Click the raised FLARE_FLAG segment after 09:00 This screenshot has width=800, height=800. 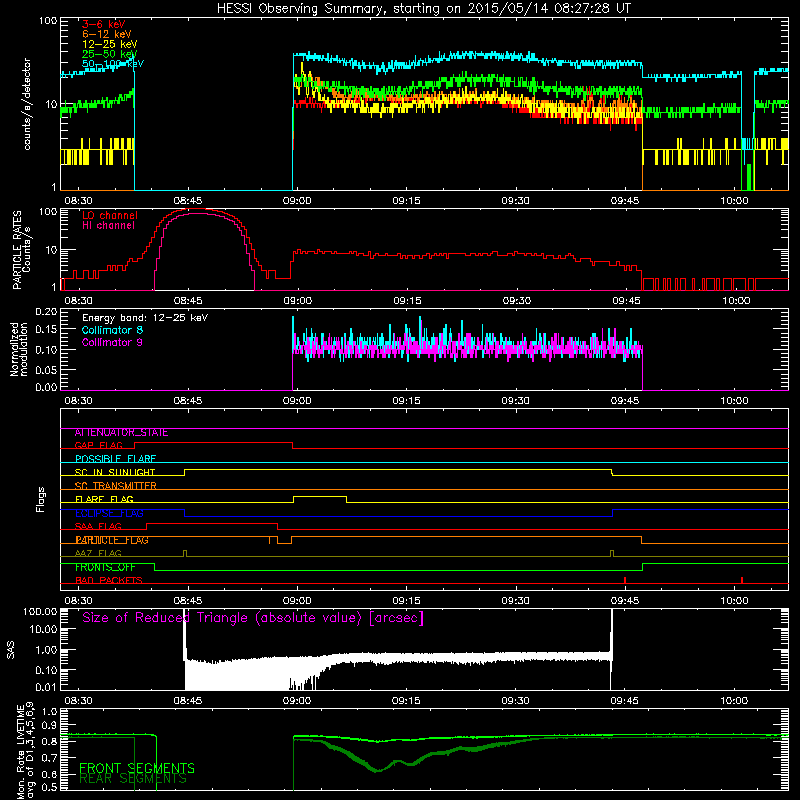[320, 496]
